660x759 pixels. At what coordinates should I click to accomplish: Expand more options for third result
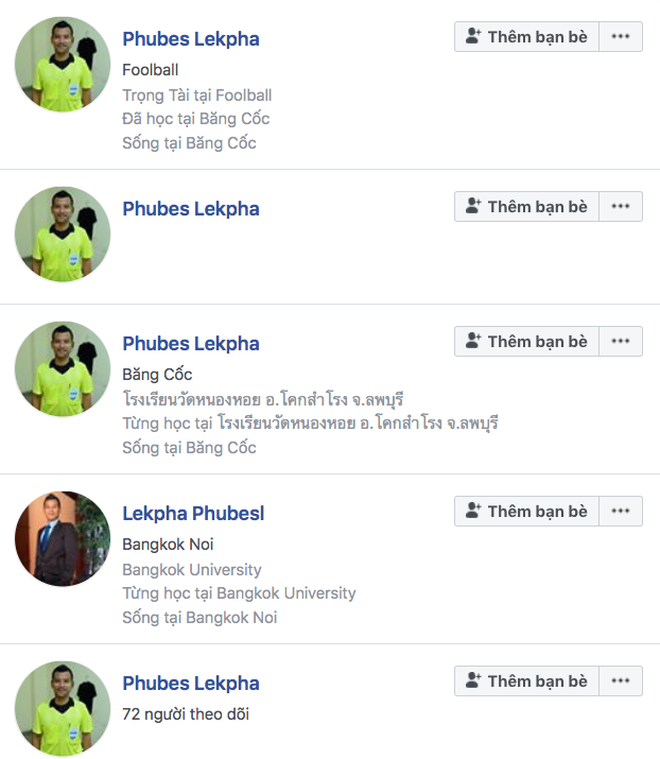pyautogui.click(x=621, y=341)
